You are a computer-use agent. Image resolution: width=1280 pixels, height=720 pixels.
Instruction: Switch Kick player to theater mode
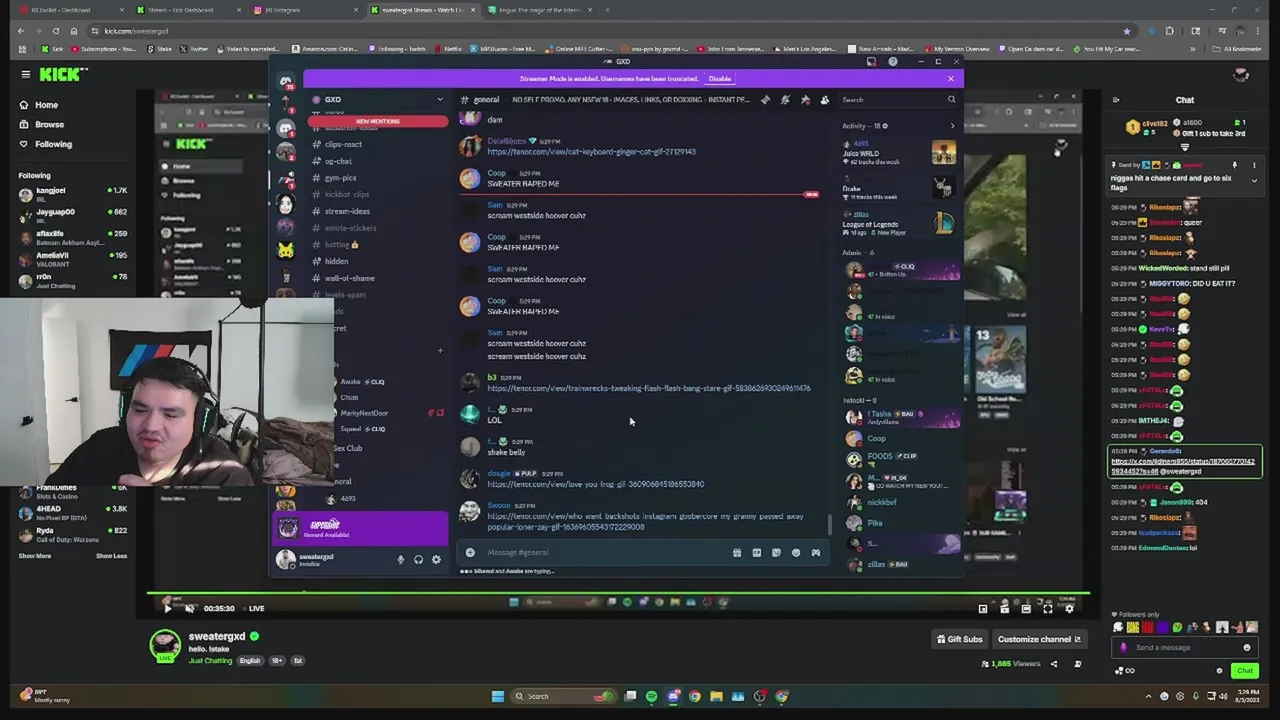pos(1026,608)
